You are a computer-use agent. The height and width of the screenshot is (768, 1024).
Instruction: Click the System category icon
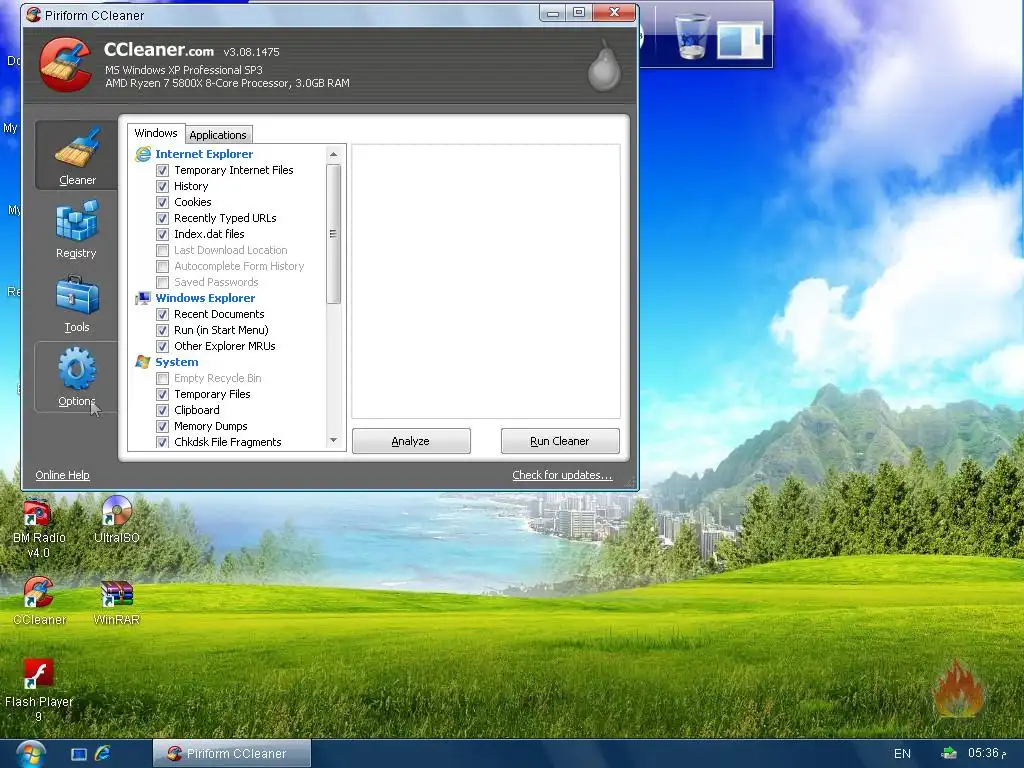pyautogui.click(x=143, y=362)
